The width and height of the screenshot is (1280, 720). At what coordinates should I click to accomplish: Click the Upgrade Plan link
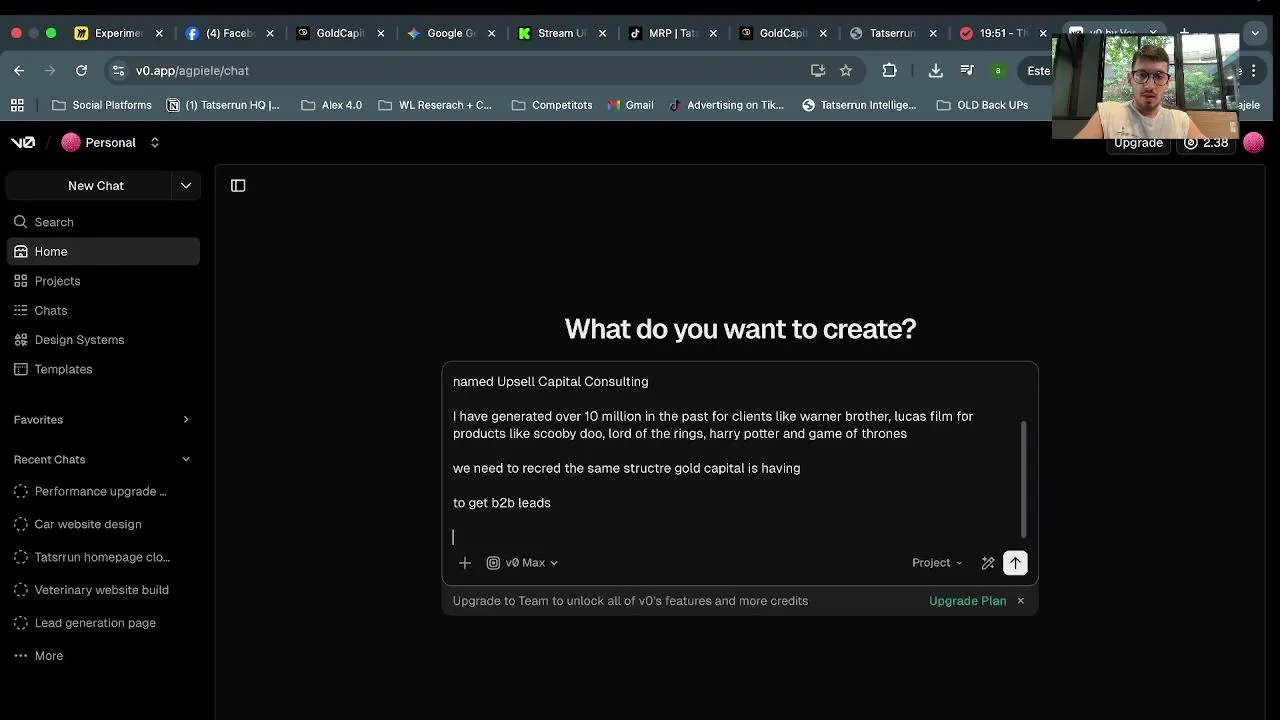[967, 601]
